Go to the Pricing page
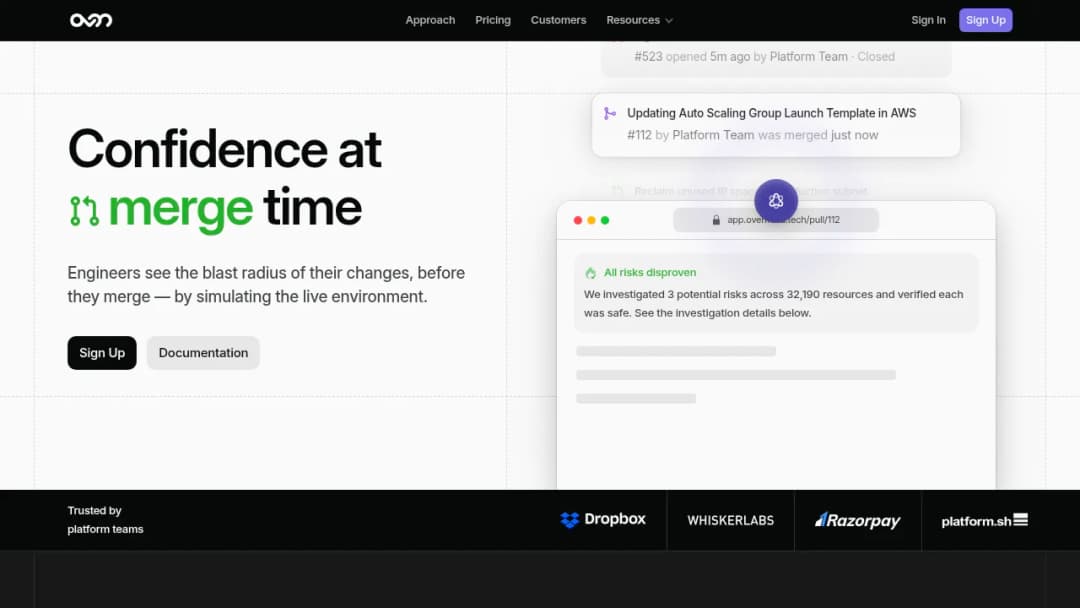 (493, 20)
